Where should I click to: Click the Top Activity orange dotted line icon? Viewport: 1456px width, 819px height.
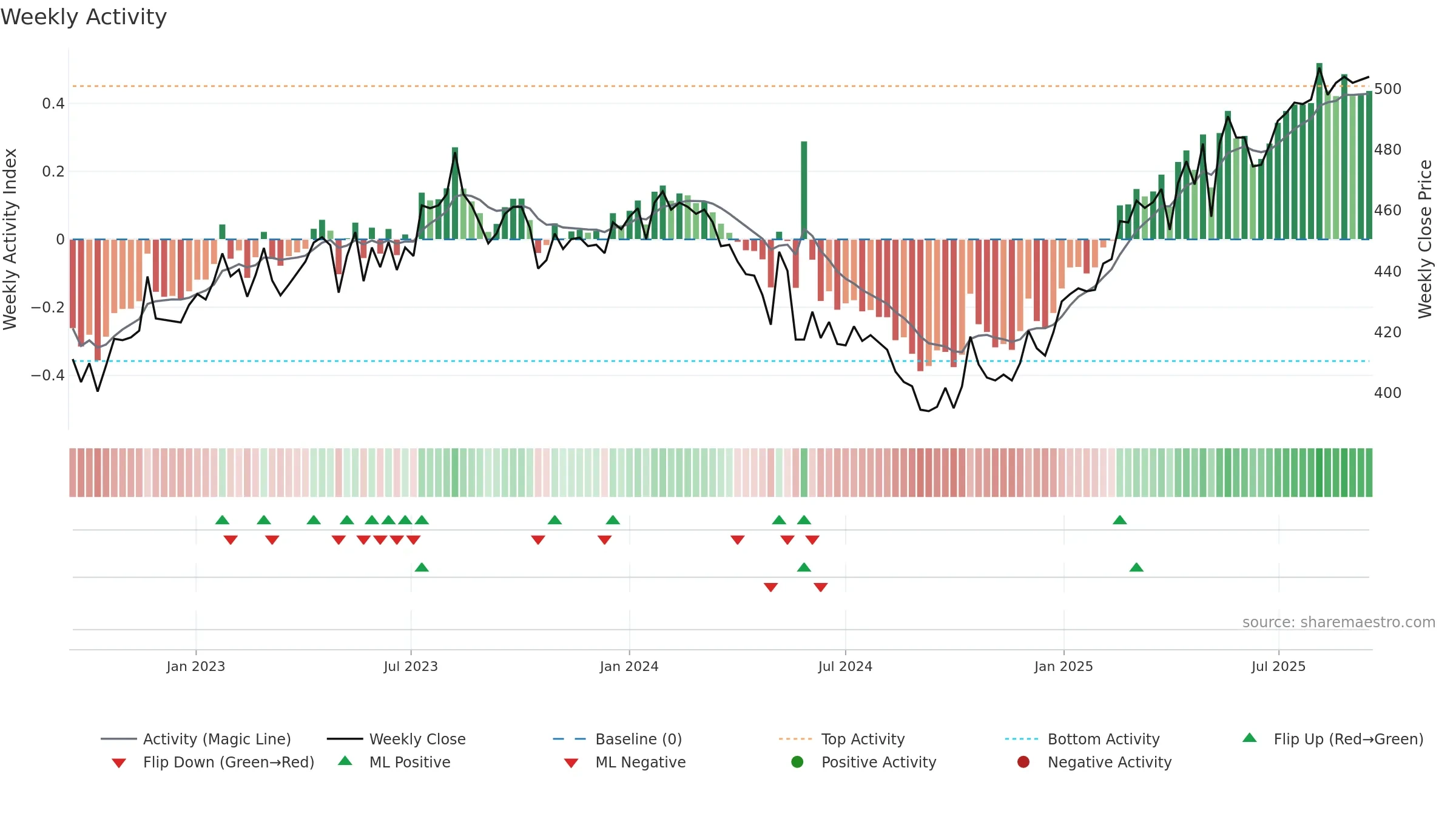[795, 739]
